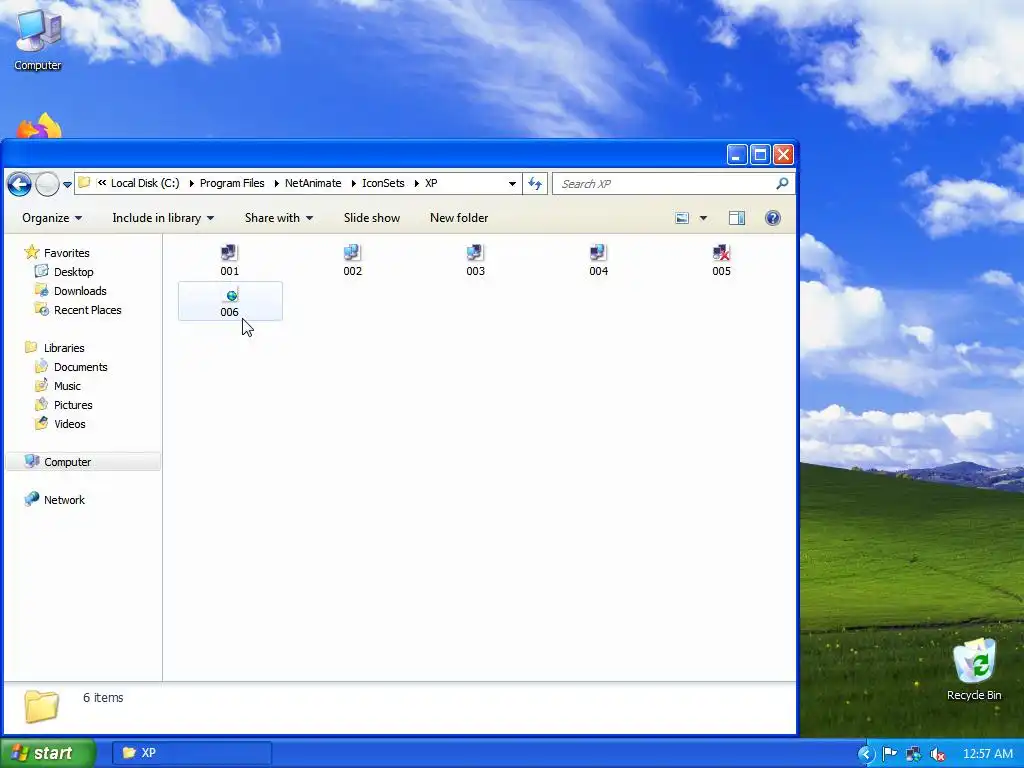
Task: Click NetAnimate in address path
Action: (x=313, y=184)
